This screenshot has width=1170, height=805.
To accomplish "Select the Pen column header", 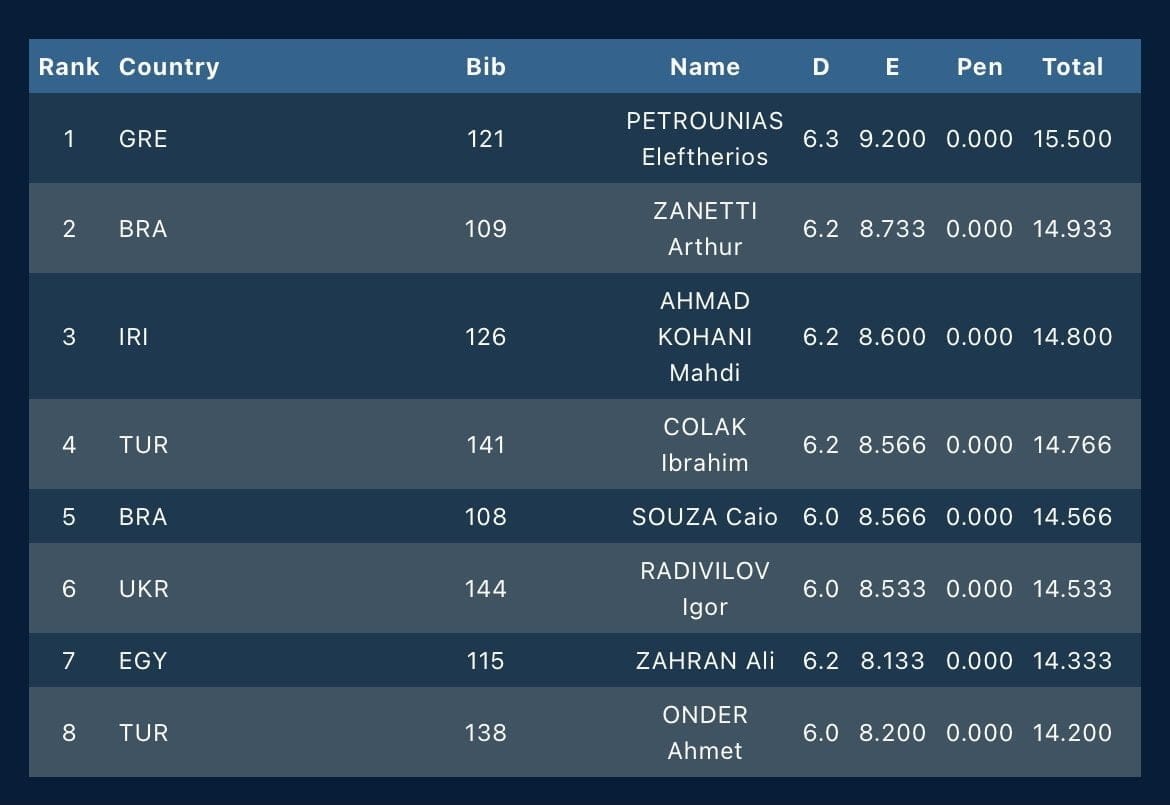I will [979, 67].
